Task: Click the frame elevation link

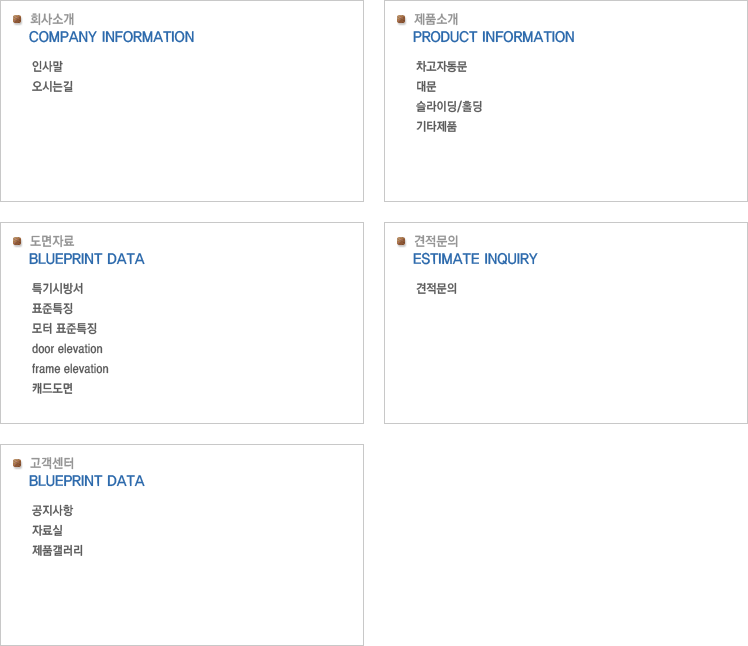Action: 70,369
